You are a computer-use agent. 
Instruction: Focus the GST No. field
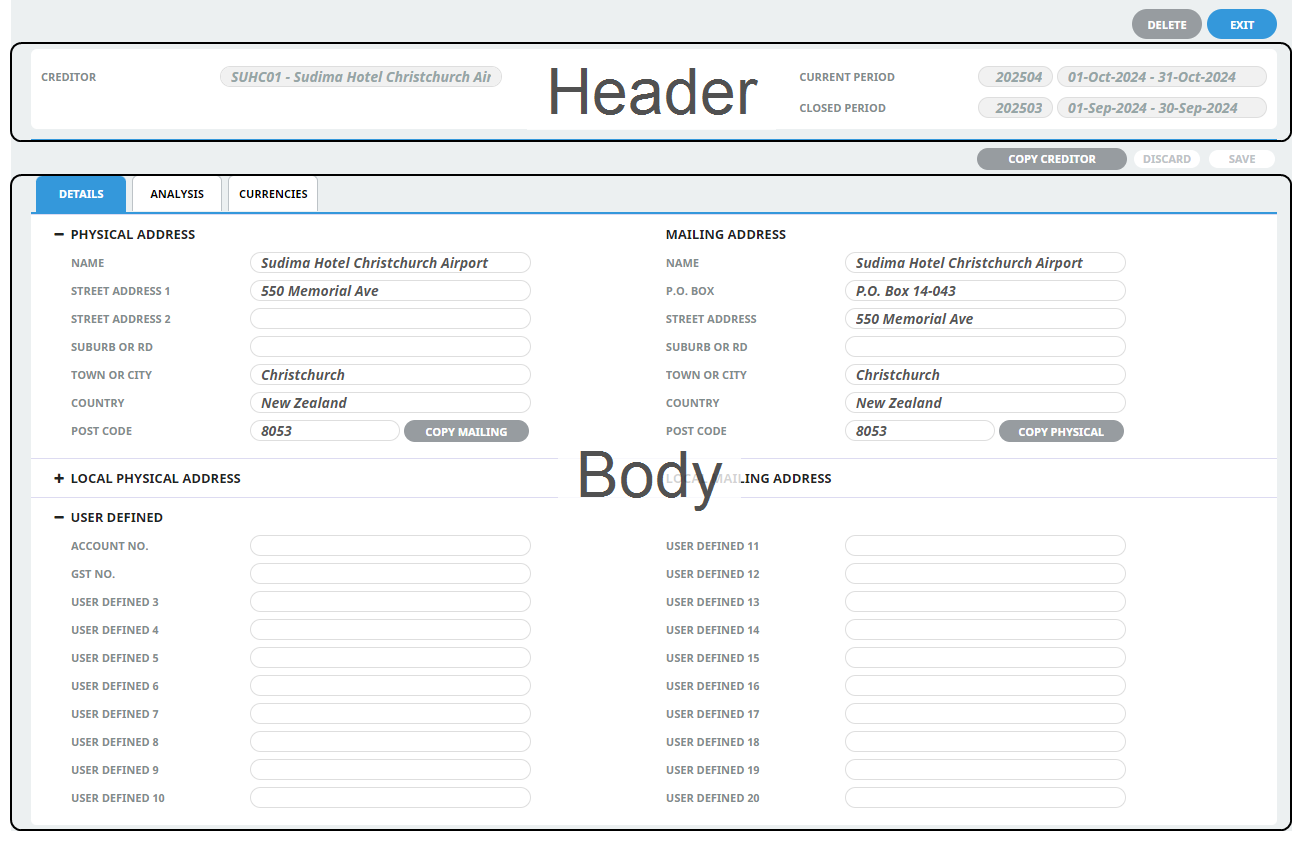[x=390, y=574]
